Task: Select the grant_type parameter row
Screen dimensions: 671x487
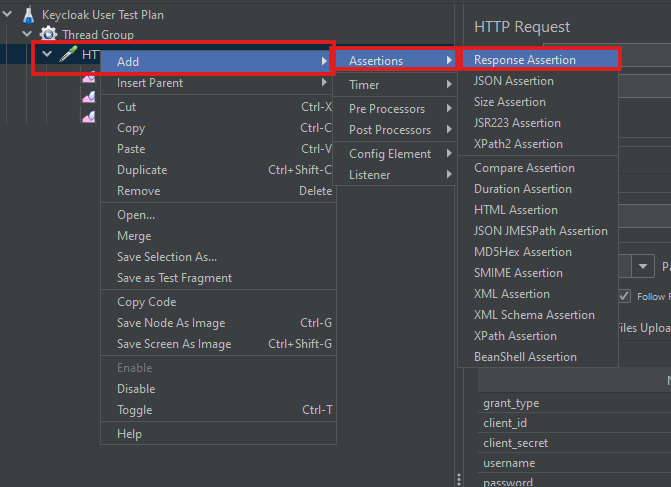Action: (574, 403)
